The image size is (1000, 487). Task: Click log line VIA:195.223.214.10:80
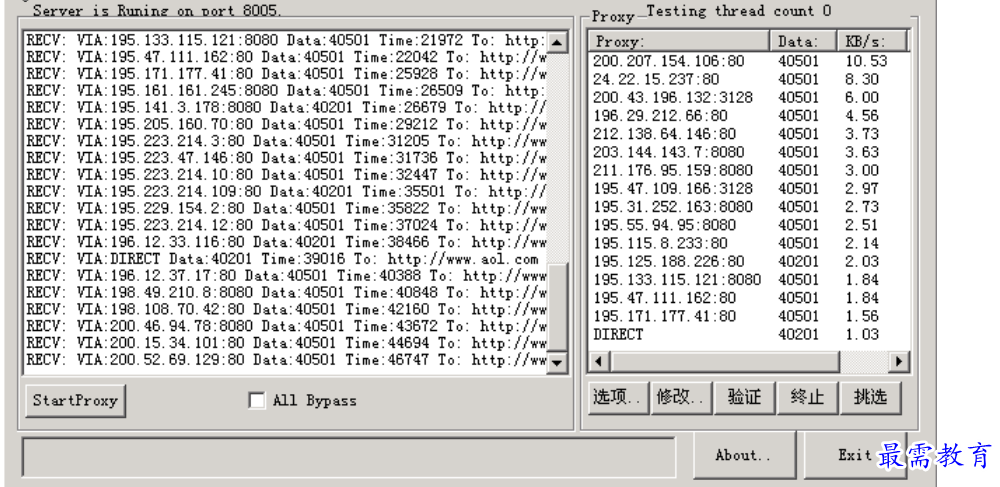pyautogui.click(x=286, y=175)
